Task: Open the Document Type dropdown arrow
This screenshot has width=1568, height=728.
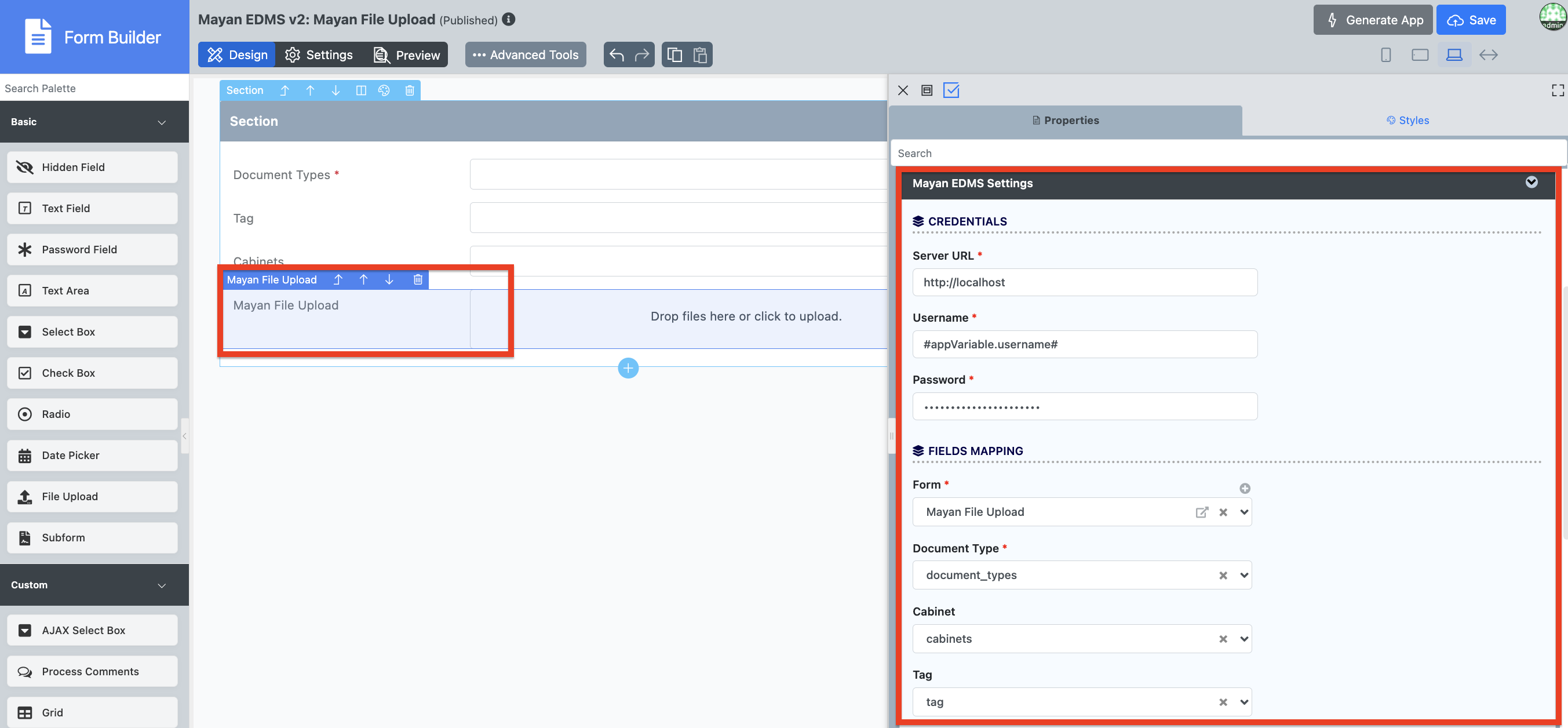Action: (1244, 576)
